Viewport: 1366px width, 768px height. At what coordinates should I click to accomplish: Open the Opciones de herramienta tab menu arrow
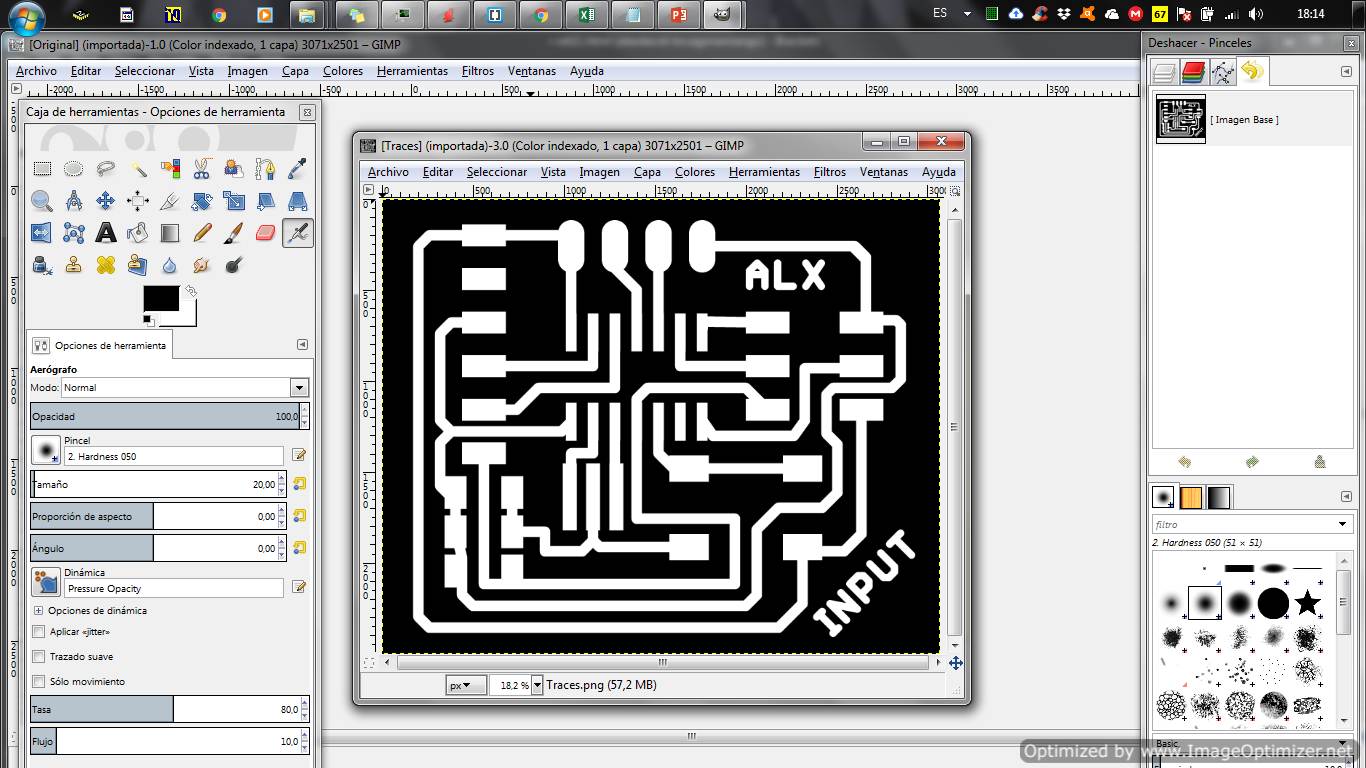pos(302,345)
